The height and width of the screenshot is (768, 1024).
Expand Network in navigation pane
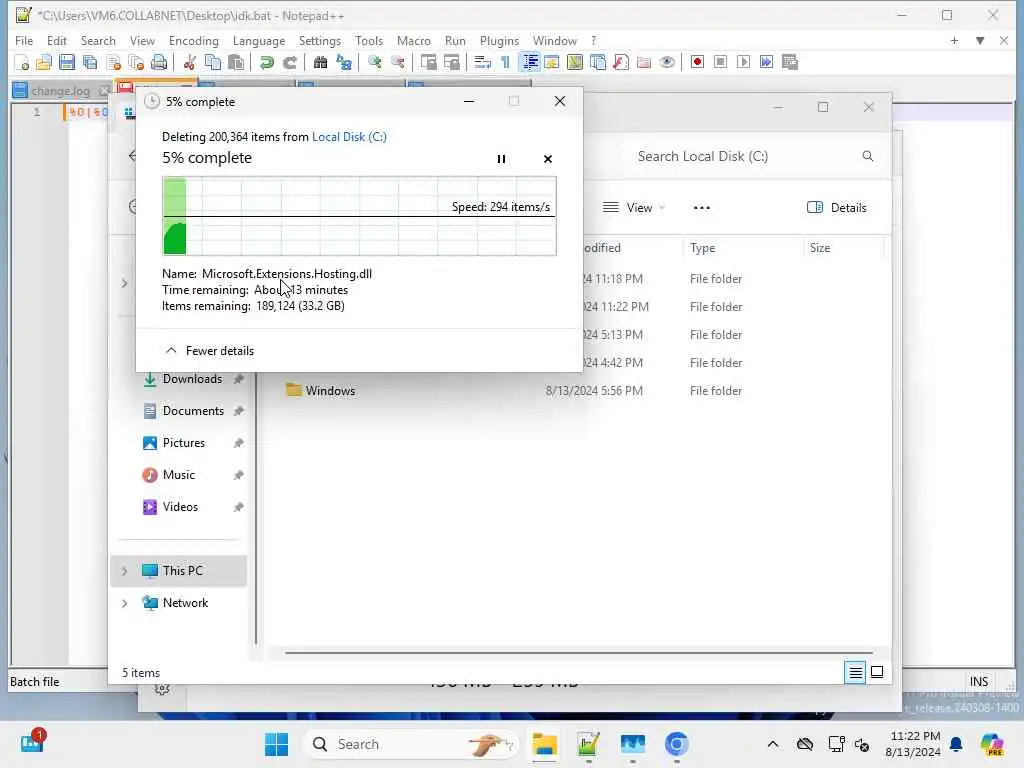pyautogui.click(x=124, y=603)
